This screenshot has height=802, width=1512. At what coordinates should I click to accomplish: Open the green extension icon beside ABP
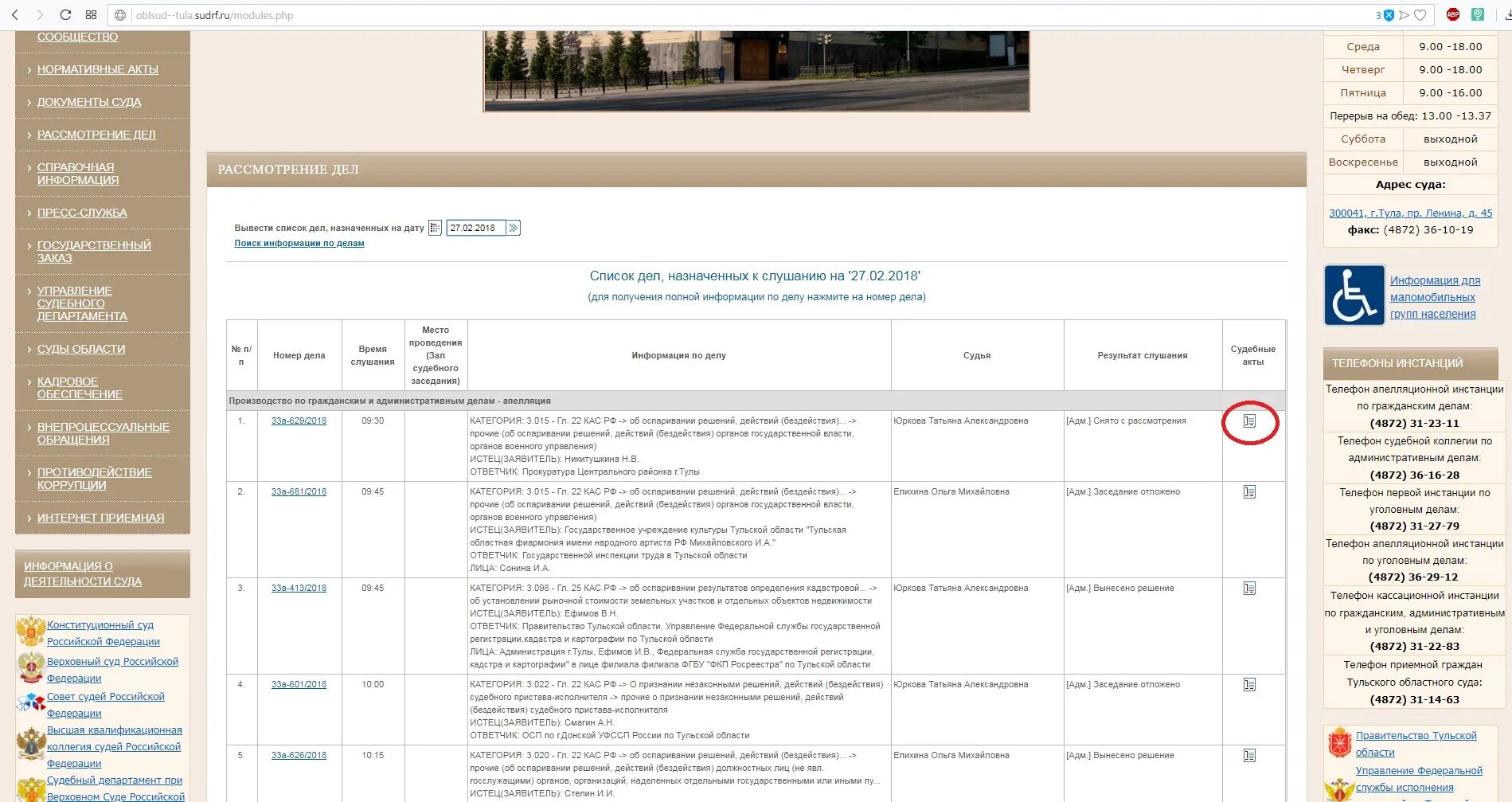[1478, 14]
